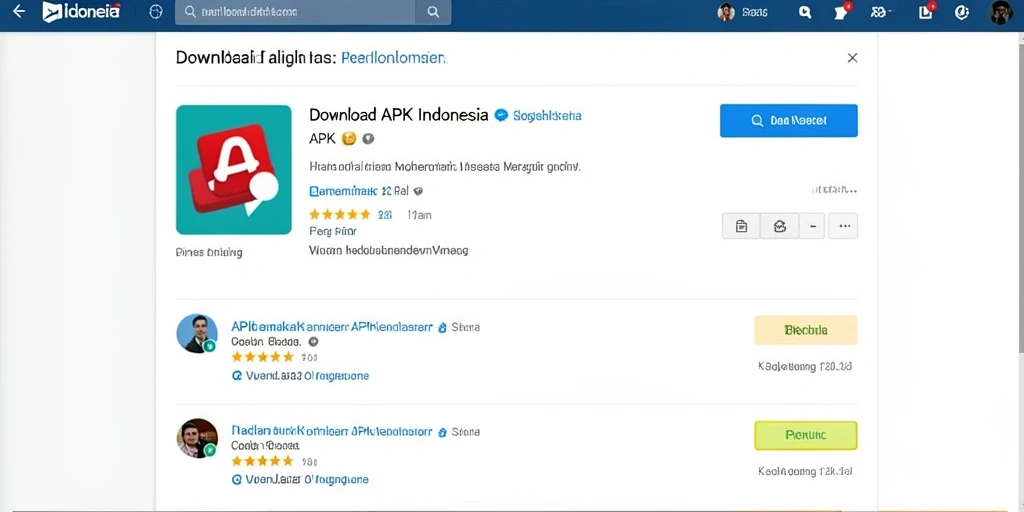Click the pale yellow Blechula button
This screenshot has height=512, width=1024.
pyautogui.click(x=806, y=330)
